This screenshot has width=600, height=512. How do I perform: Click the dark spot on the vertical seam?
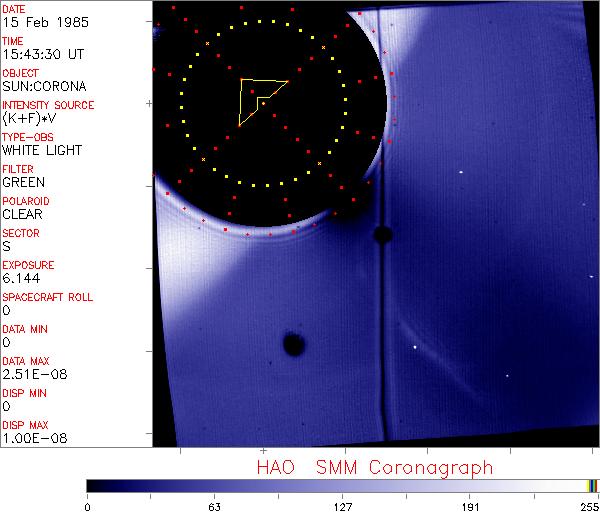[383, 235]
